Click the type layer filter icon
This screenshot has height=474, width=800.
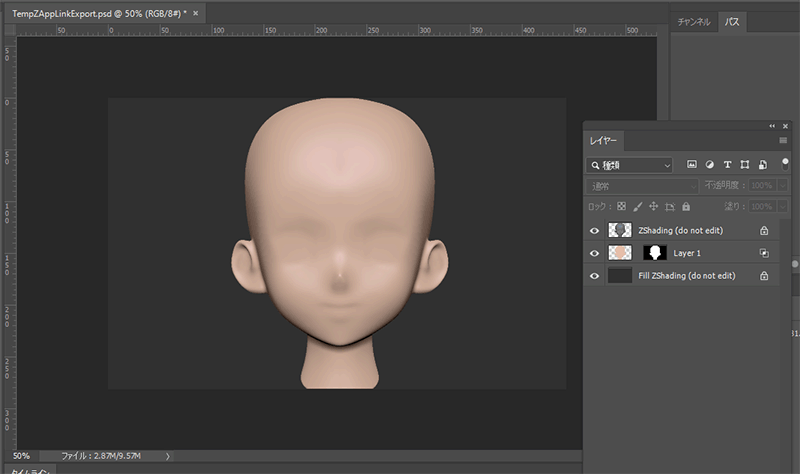click(x=727, y=164)
